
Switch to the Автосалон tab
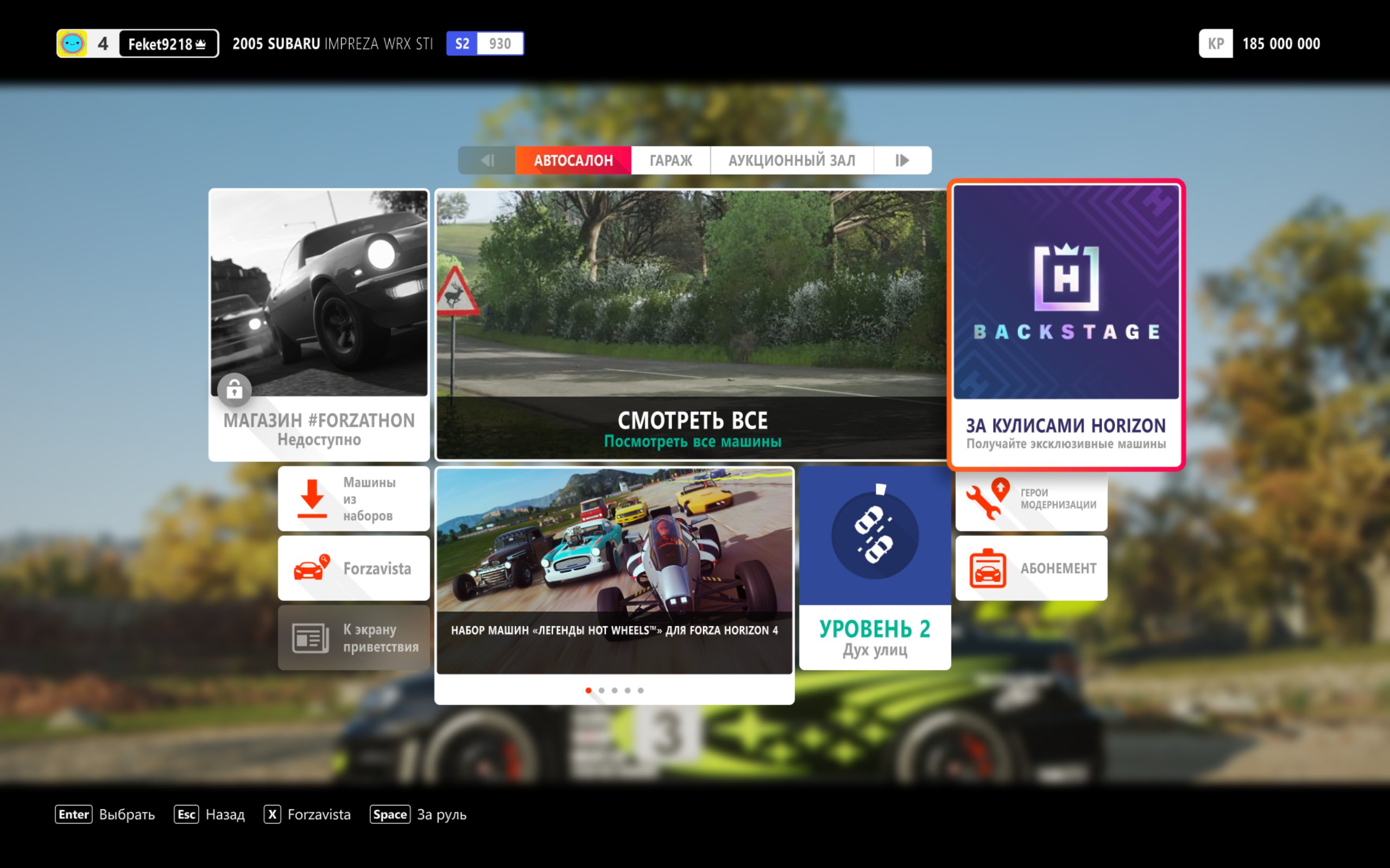coord(573,160)
